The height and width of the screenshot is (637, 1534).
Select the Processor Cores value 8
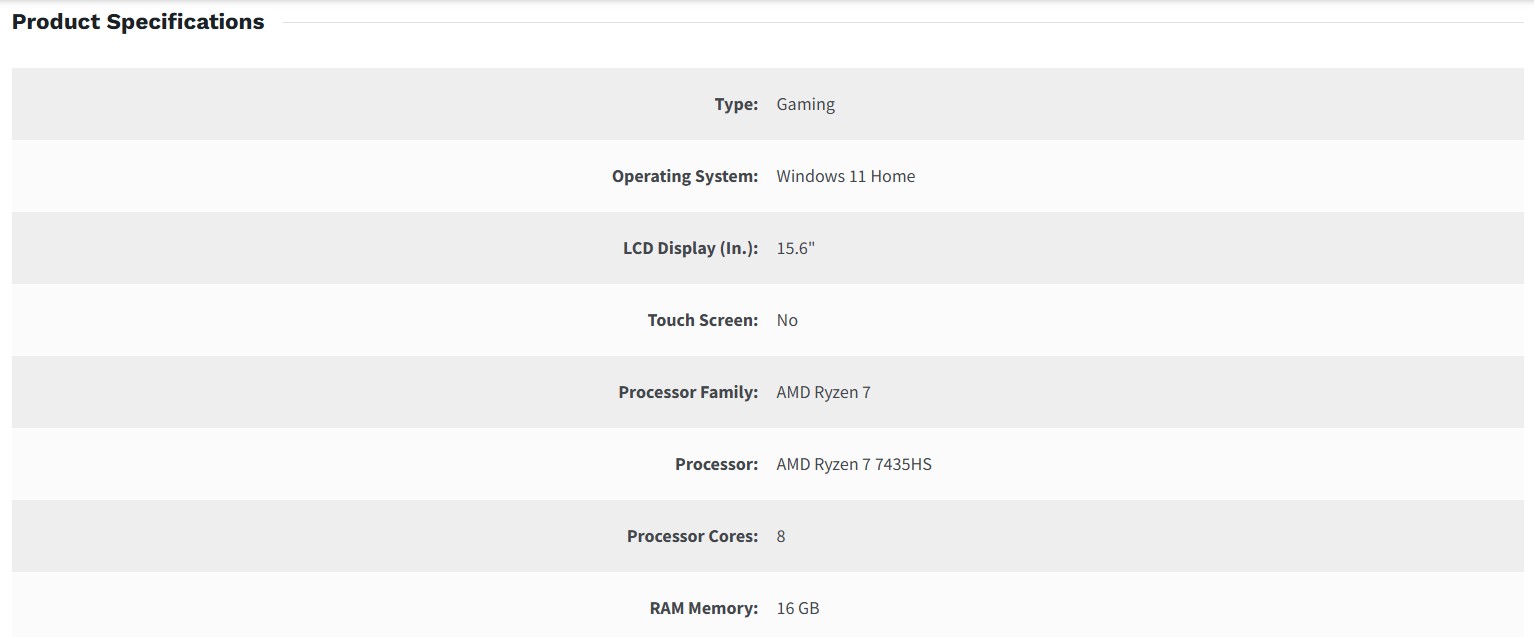(x=781, y=536)
